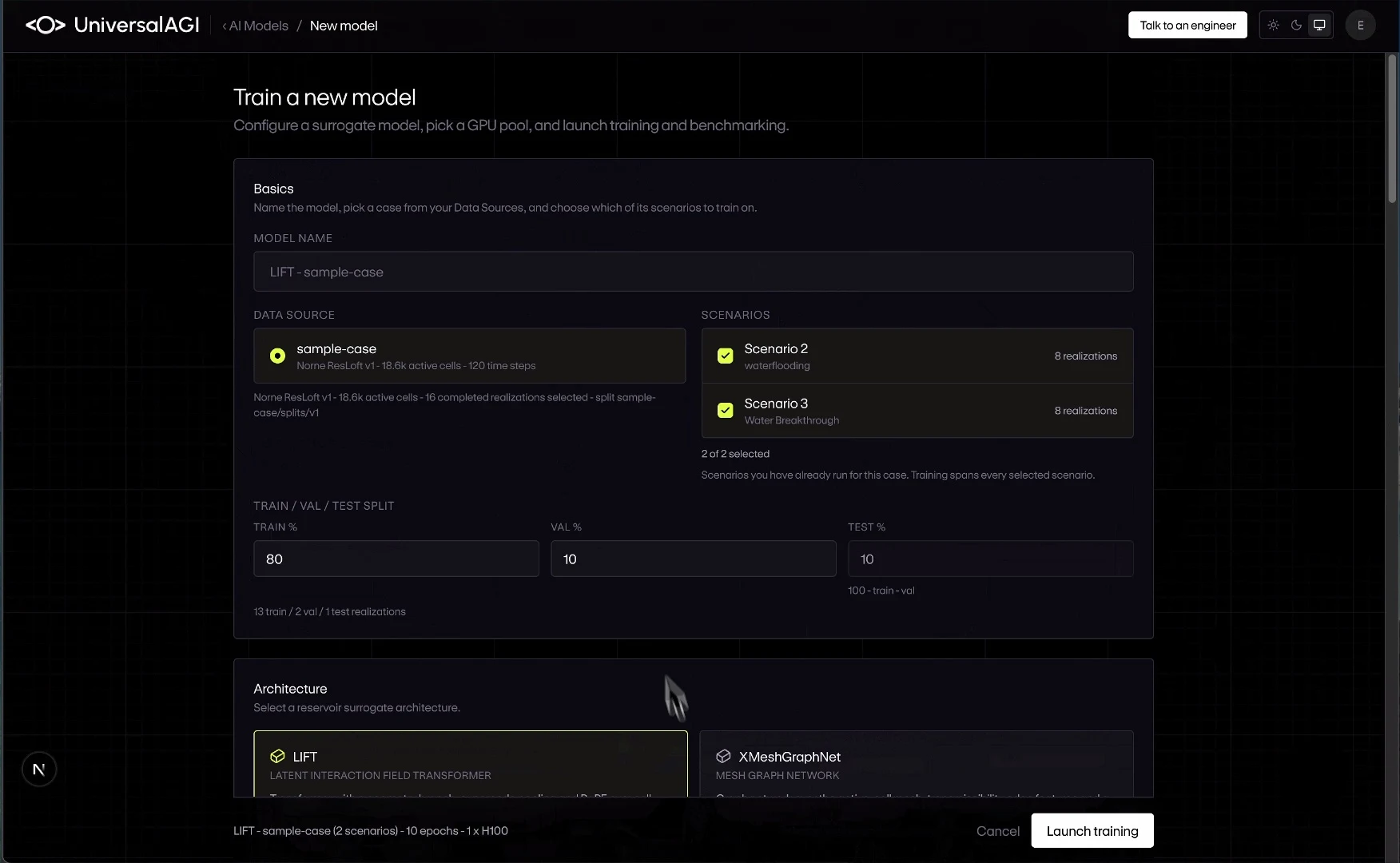Click the UniversalAGI logo icon
Viewport: 1400px width, 863px height.
(46, 26)
